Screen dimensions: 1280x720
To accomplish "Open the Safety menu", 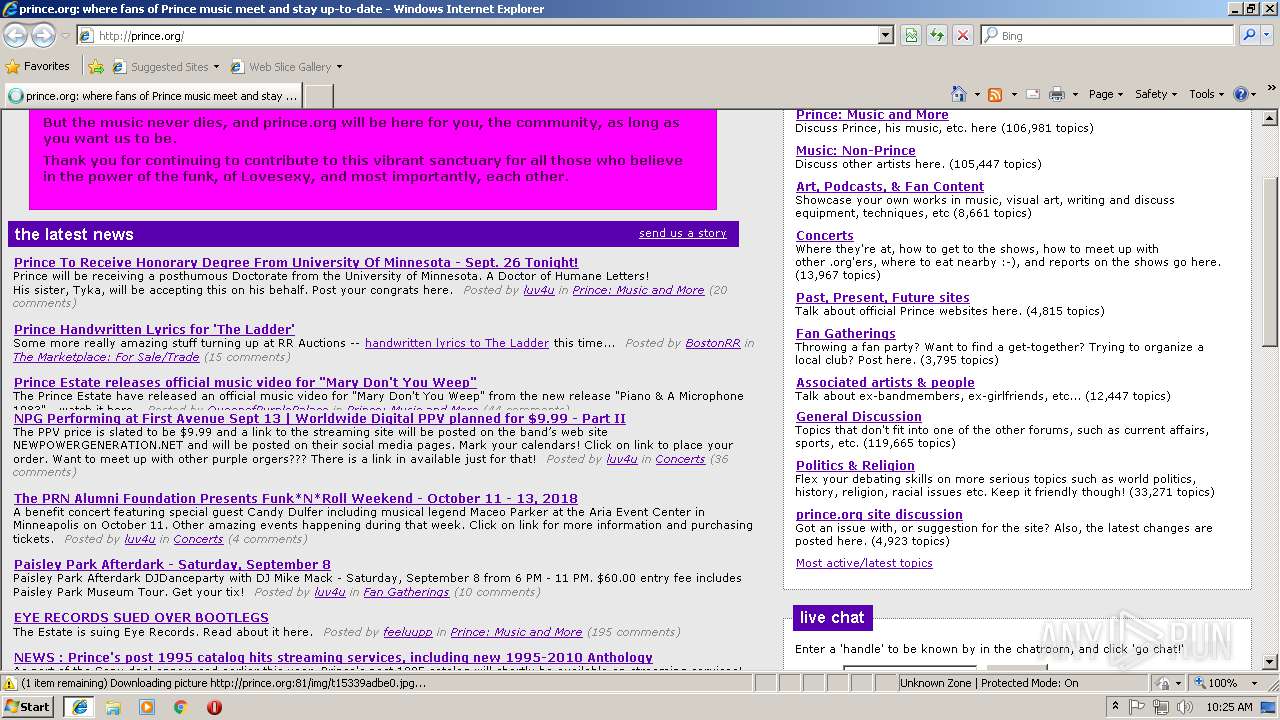I will tap(1156, 94).
